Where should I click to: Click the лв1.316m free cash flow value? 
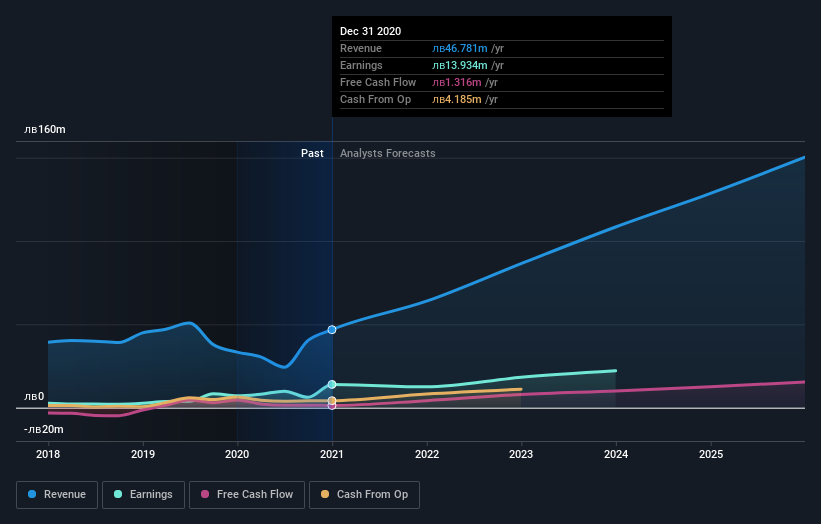coord(457,82)
